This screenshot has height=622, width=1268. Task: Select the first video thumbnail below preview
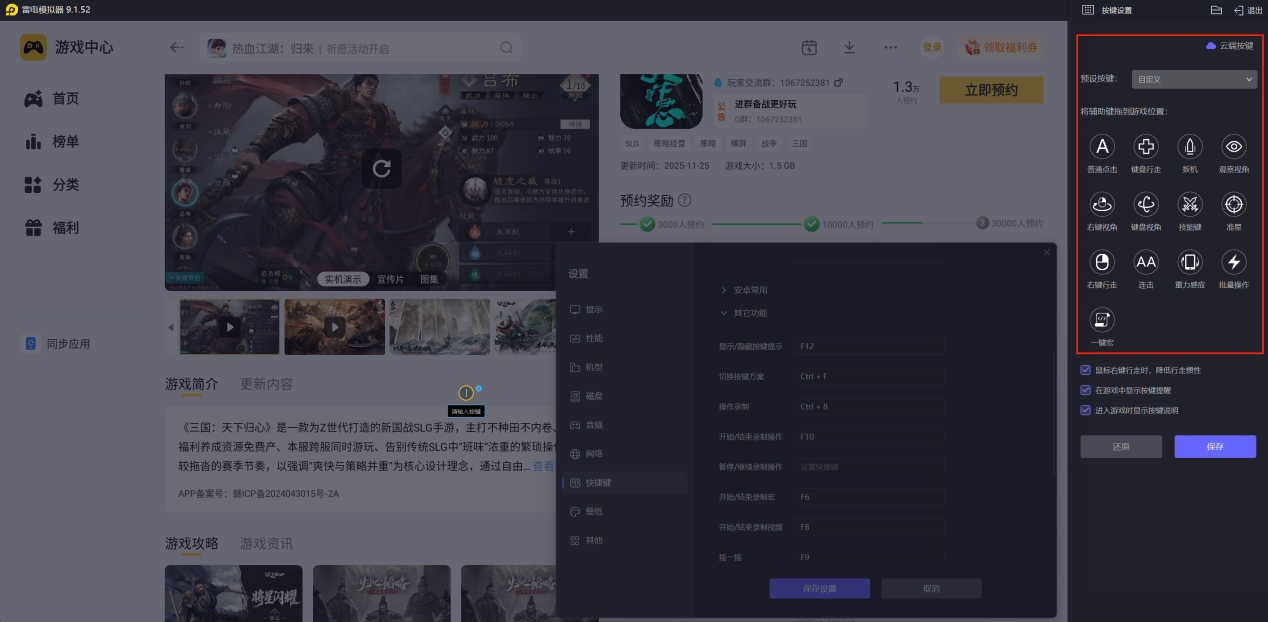coord(230,327)
